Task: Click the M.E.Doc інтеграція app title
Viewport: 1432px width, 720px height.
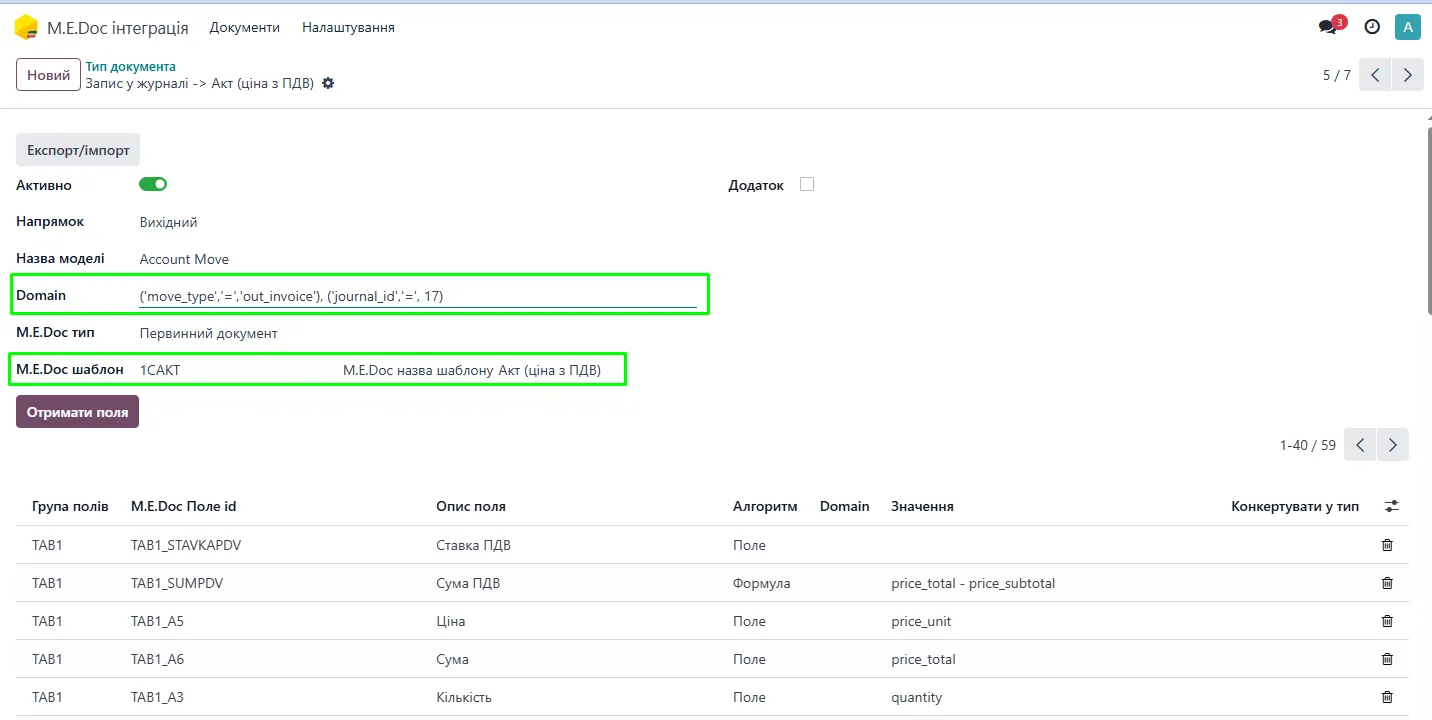Action: (x=118, y=27)
